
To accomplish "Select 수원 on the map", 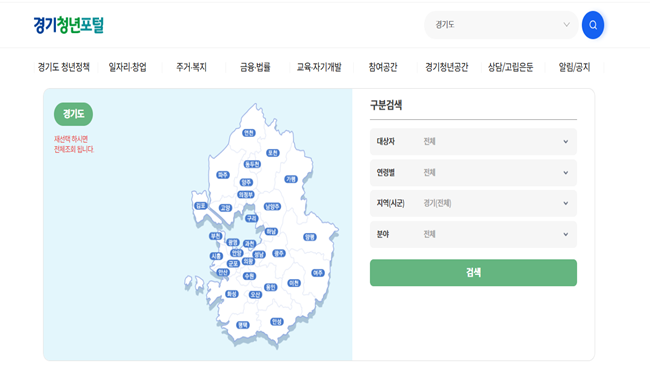I will pos(250,276).
